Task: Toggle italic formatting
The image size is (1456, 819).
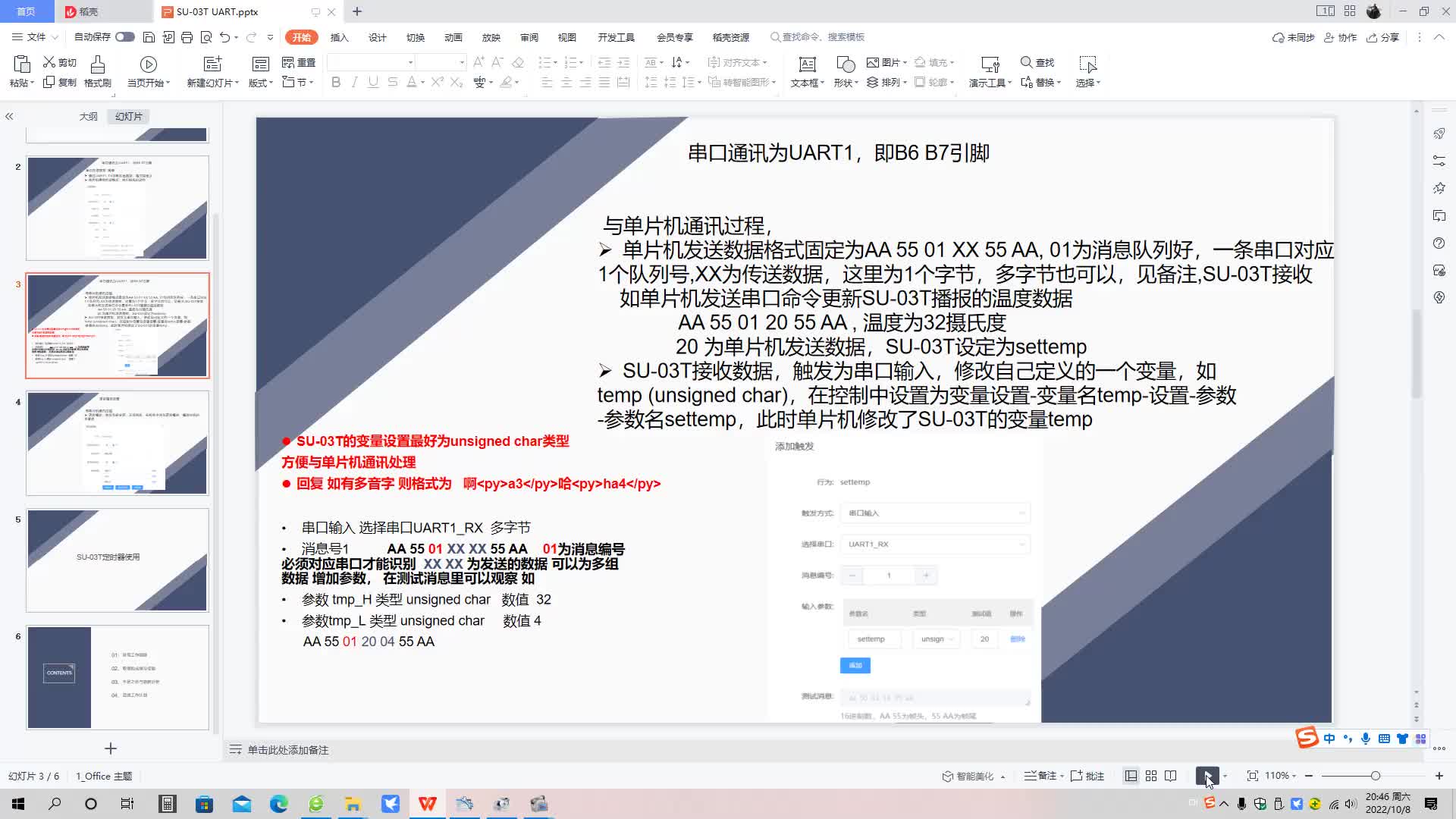Action: coord(354,82)
